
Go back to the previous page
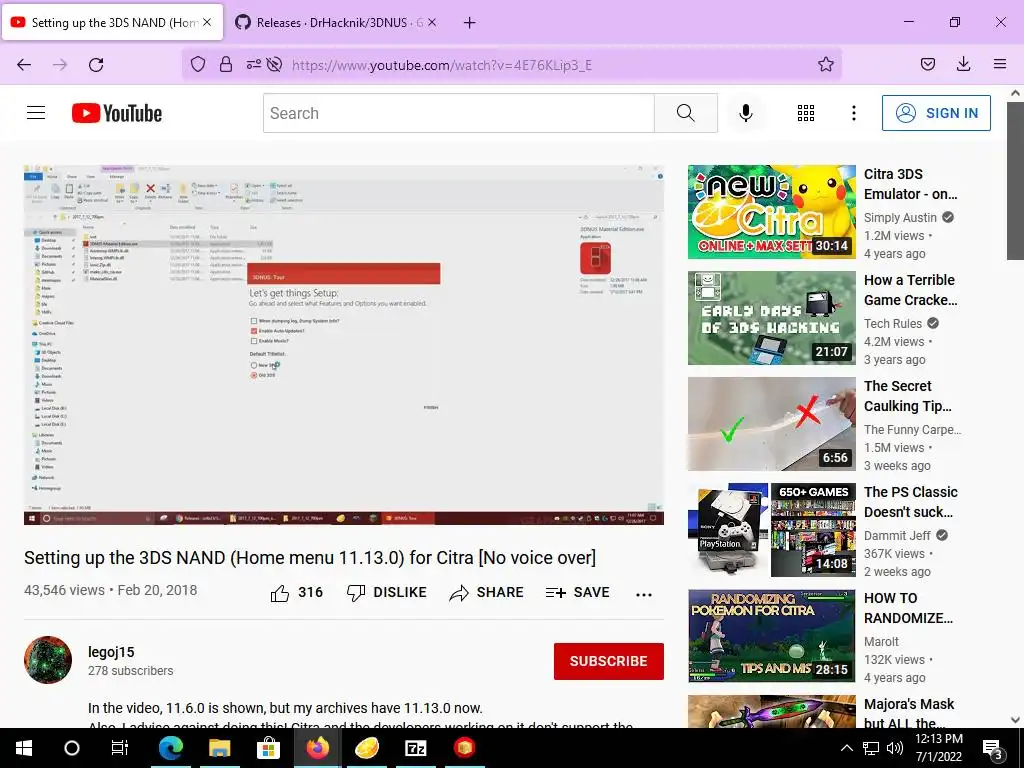pyautogui.click(x=24, y=65)
